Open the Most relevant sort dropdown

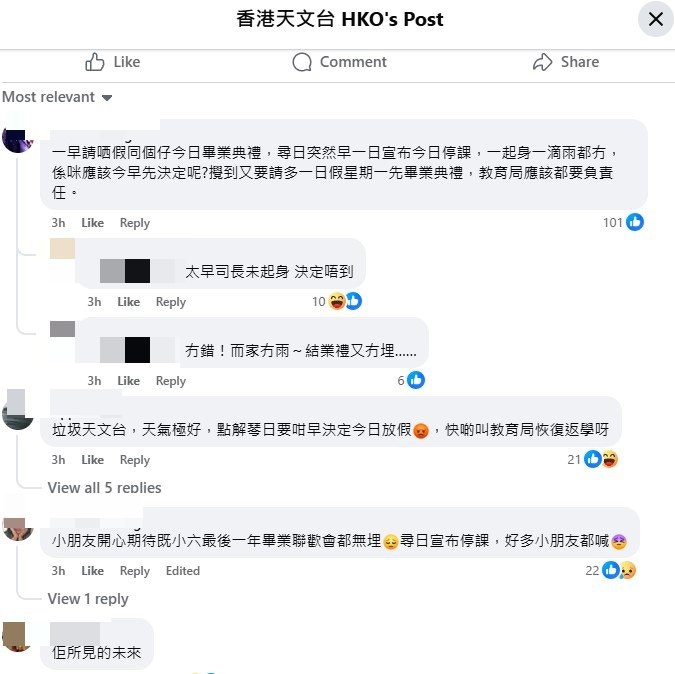57,97
